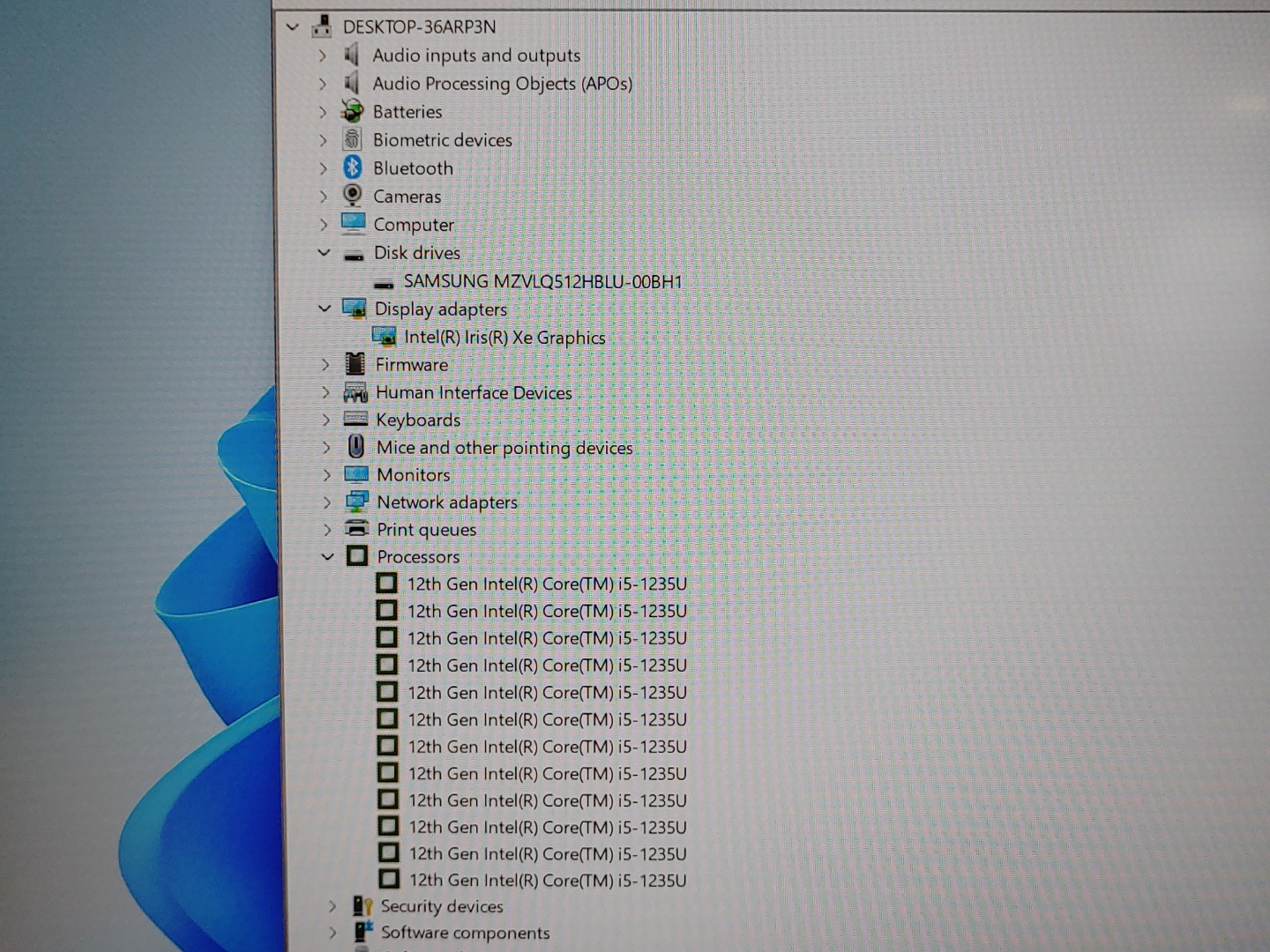1270x952 pixels.
Task: Expand the Human Interface Devices category
Action: [x=326, y=392]
